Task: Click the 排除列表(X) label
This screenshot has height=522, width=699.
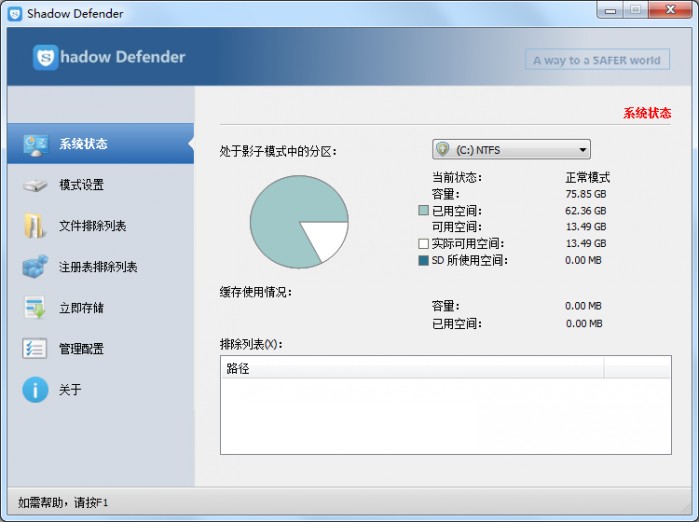Action: pos(251,344)
